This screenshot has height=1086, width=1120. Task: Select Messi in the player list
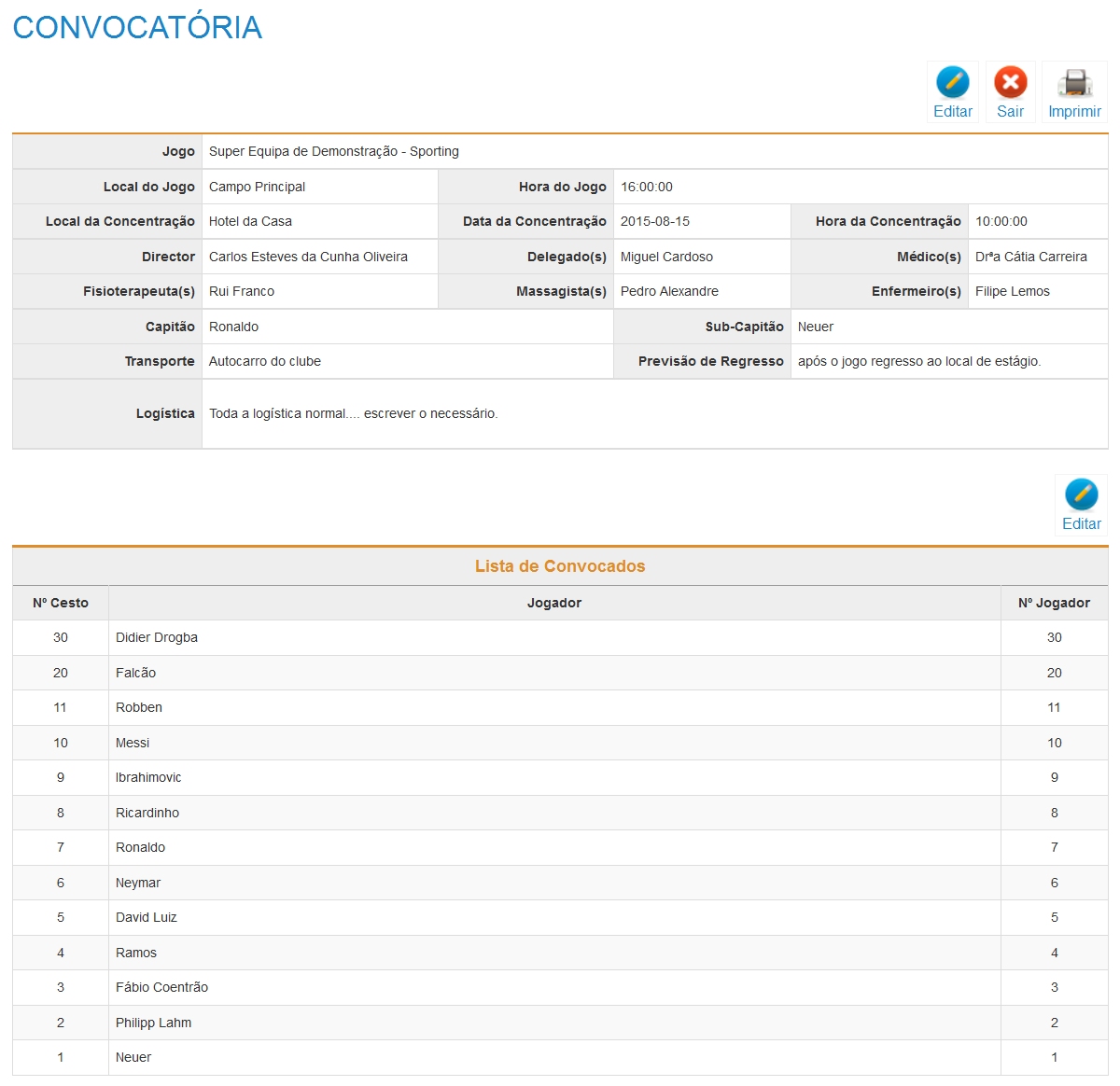(x=133, y=743)
